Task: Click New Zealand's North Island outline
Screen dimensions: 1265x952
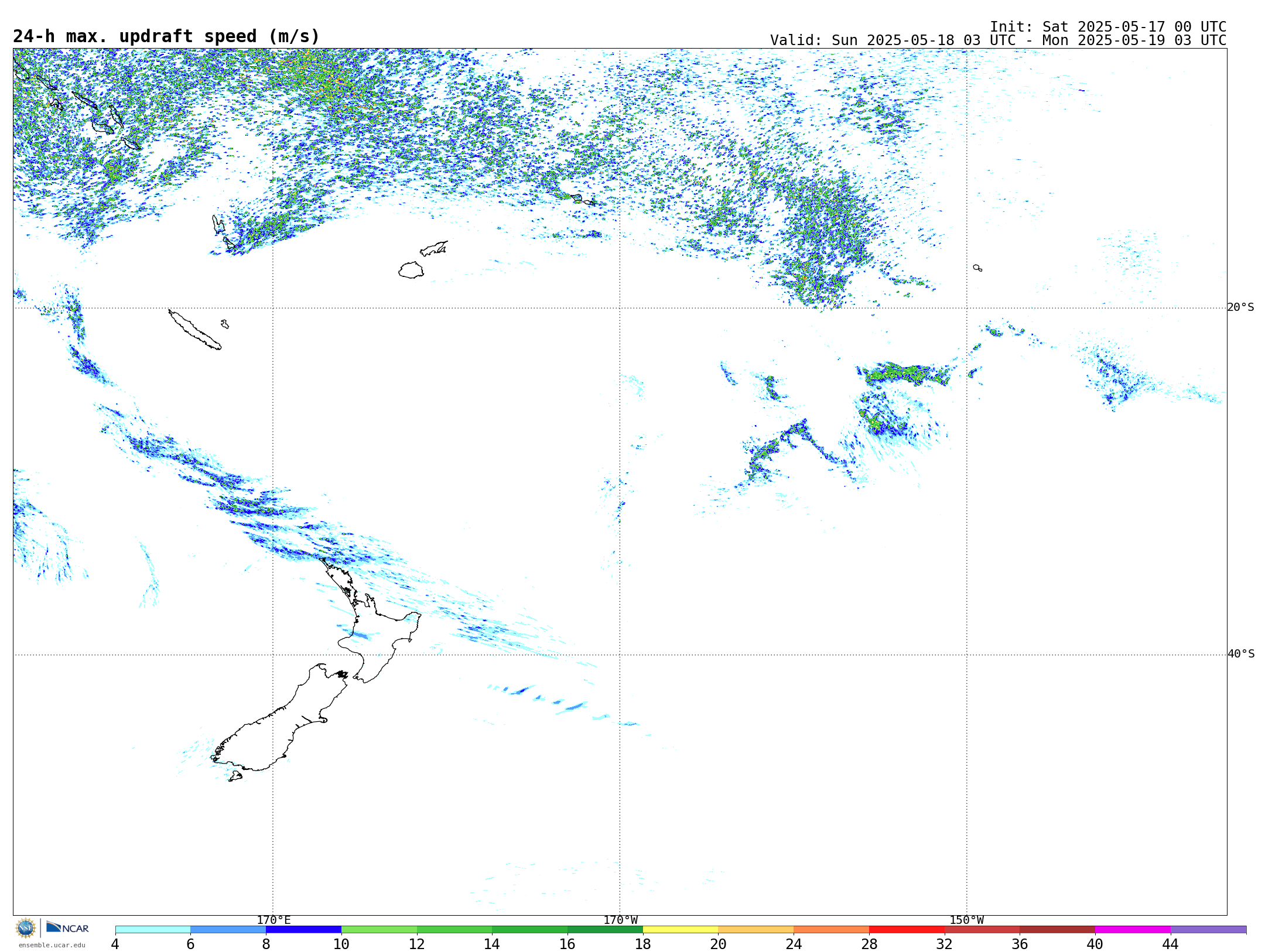Action: coord(375,632)
